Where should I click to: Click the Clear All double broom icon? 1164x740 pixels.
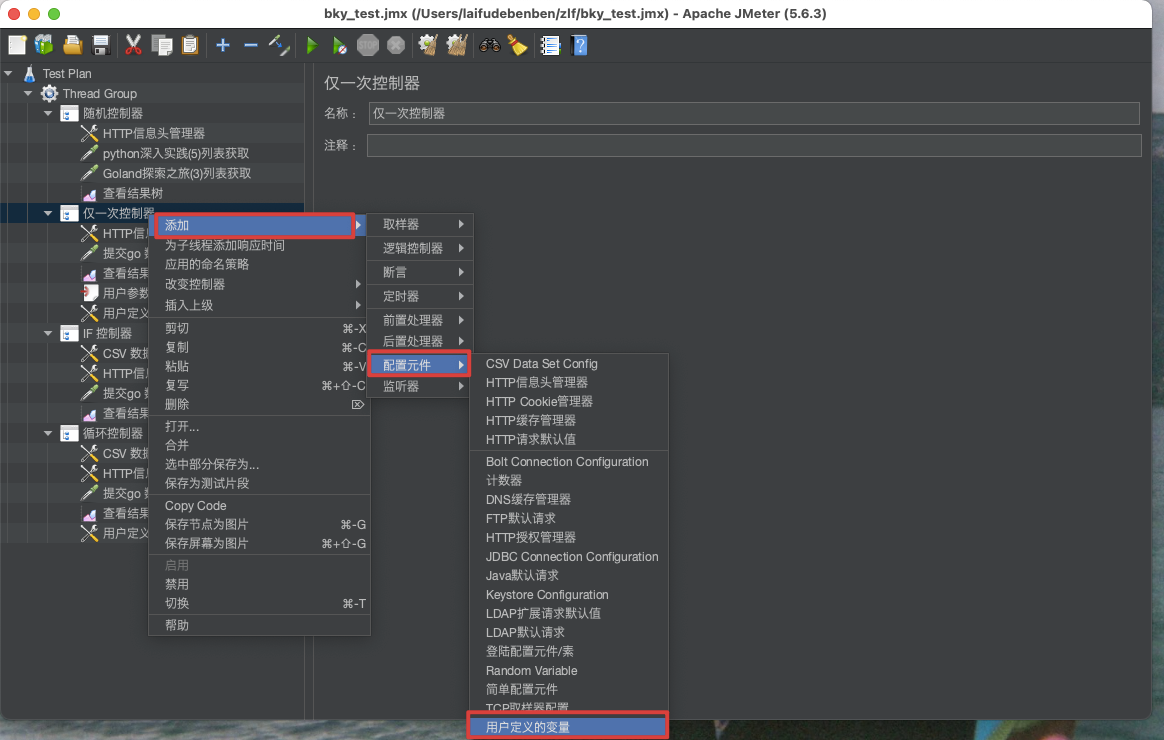[457, 45]
